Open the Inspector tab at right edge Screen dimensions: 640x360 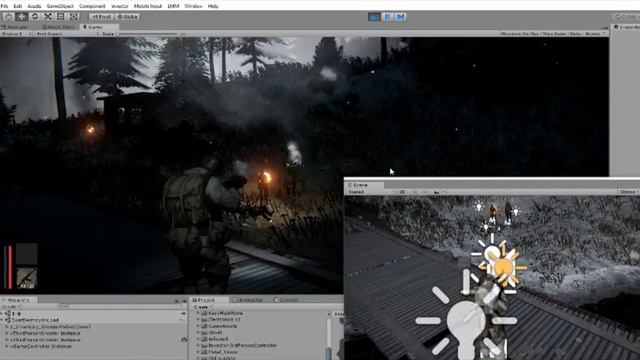point(626,27)
